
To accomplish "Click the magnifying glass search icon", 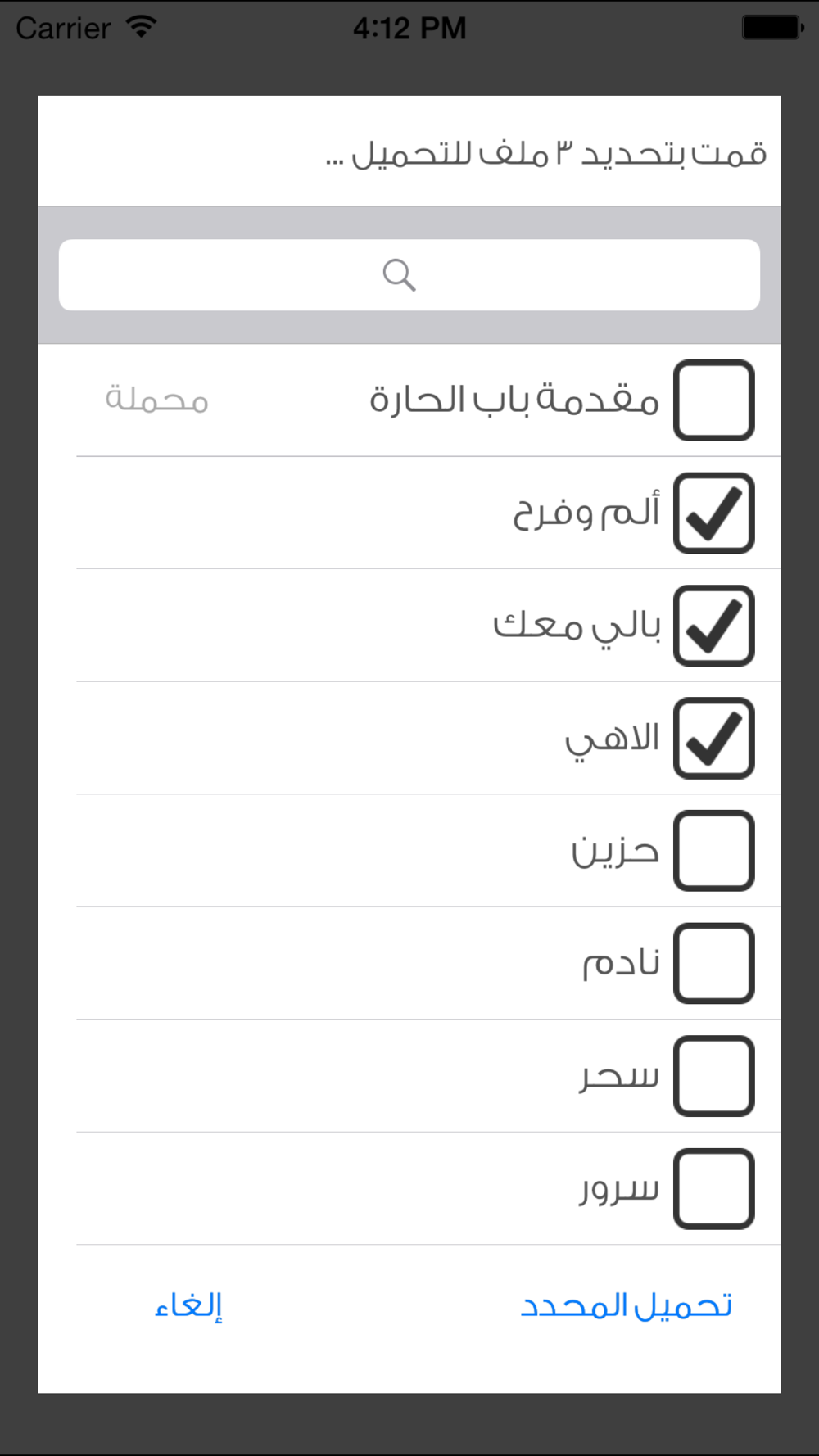I will (x=400, y=275).
